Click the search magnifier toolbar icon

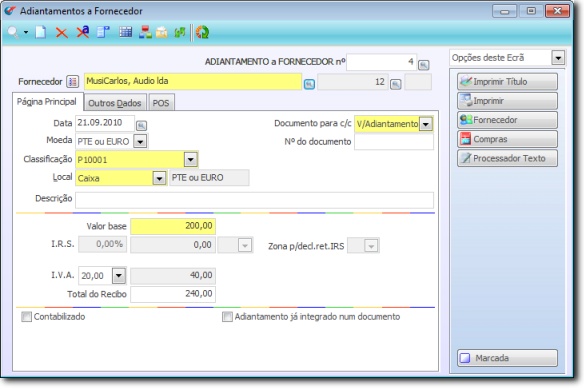13,32
